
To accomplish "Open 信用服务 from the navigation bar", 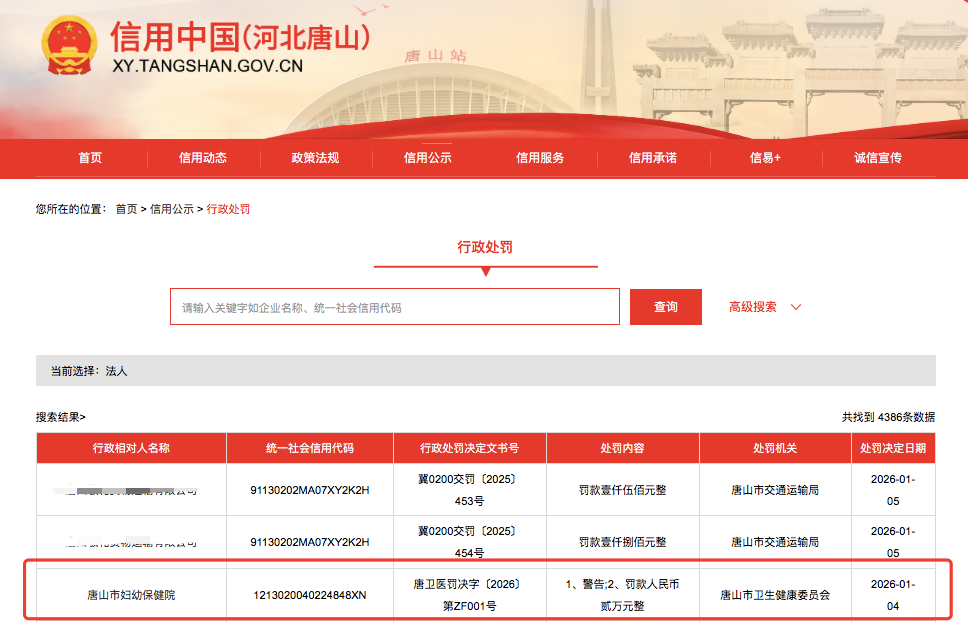I will pos(540,158).
